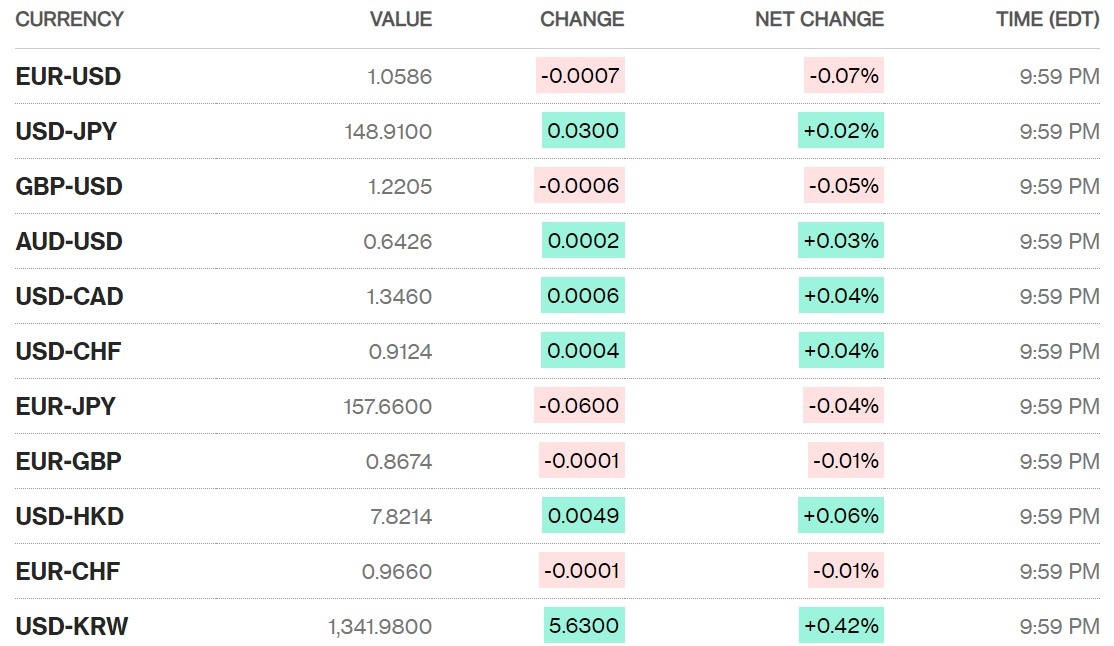This screenshot has width=1114, height=646.
Task: Select the USD-KRW currency link
Action: pos(72,626)
